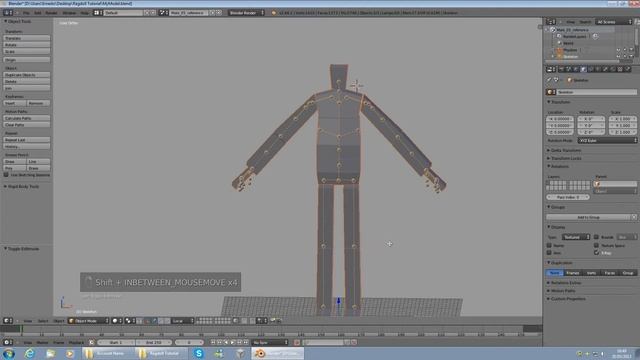
Task: Open Windows Media Player from taskbar
Action: coord(70,353)
